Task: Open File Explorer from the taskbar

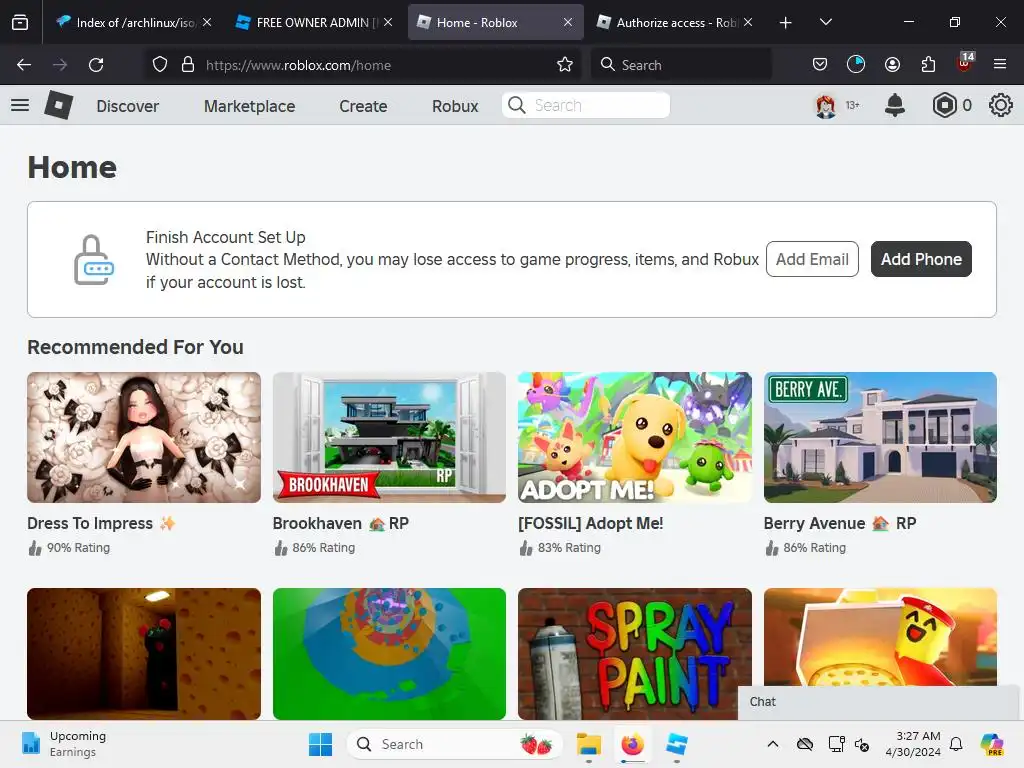Action: 588,744
